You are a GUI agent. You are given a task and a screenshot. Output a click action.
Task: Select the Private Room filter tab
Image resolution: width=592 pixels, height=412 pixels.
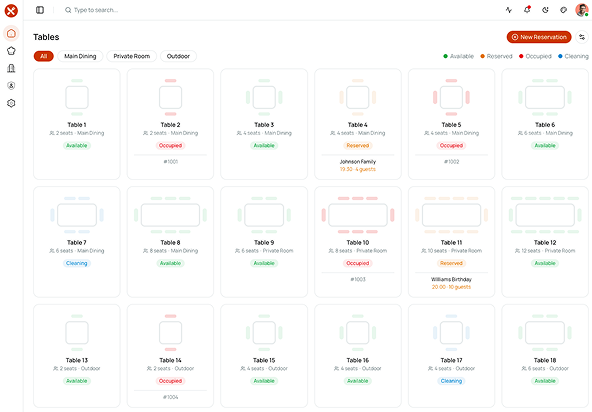[x=131, y=56]
